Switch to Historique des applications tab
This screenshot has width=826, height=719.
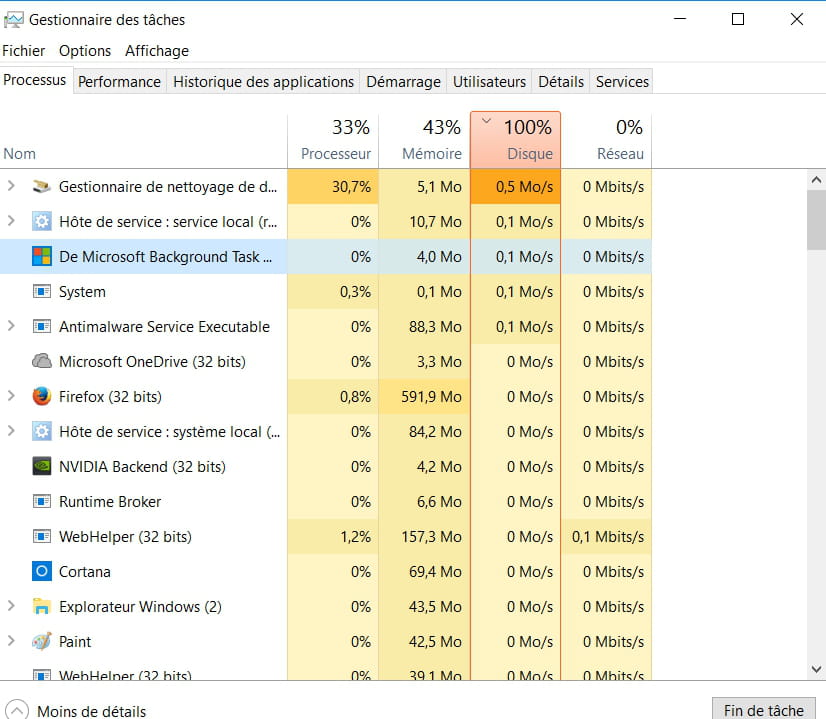263,82
